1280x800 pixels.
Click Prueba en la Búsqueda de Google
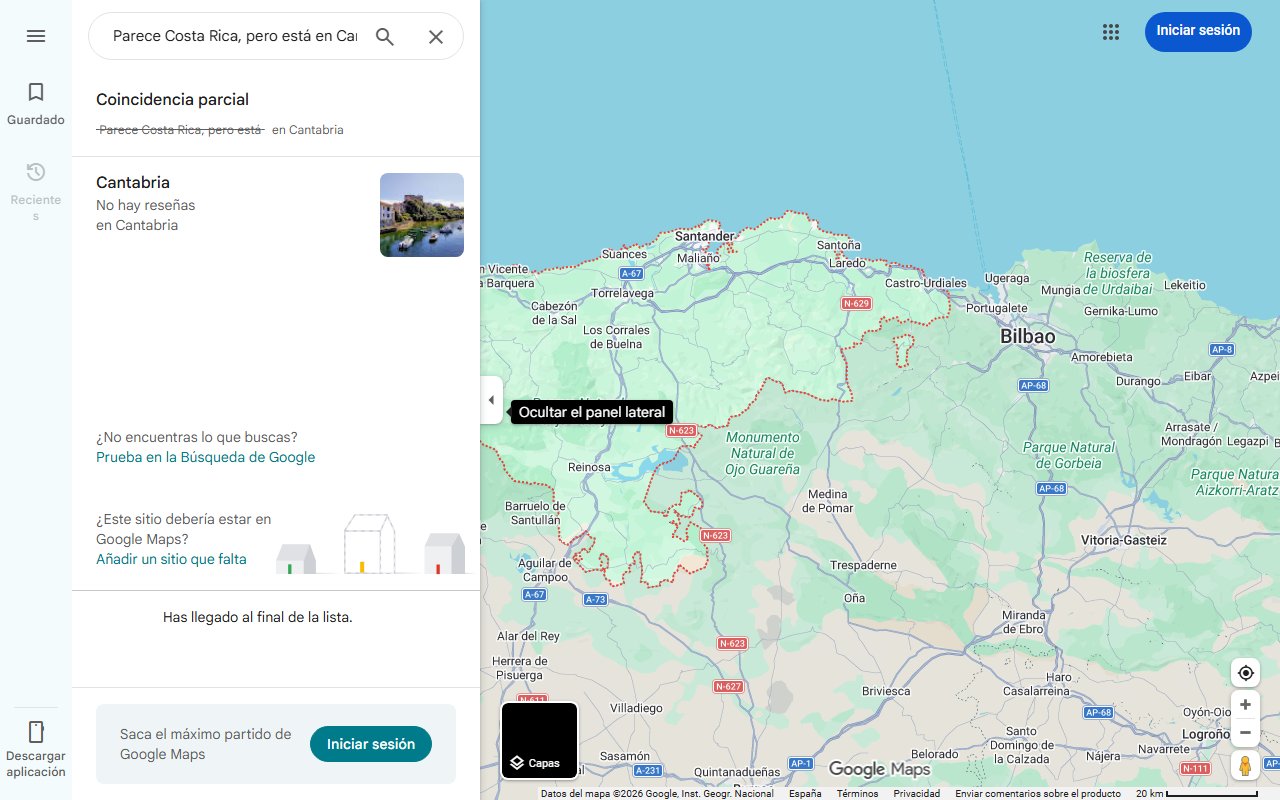pos(205,457)
